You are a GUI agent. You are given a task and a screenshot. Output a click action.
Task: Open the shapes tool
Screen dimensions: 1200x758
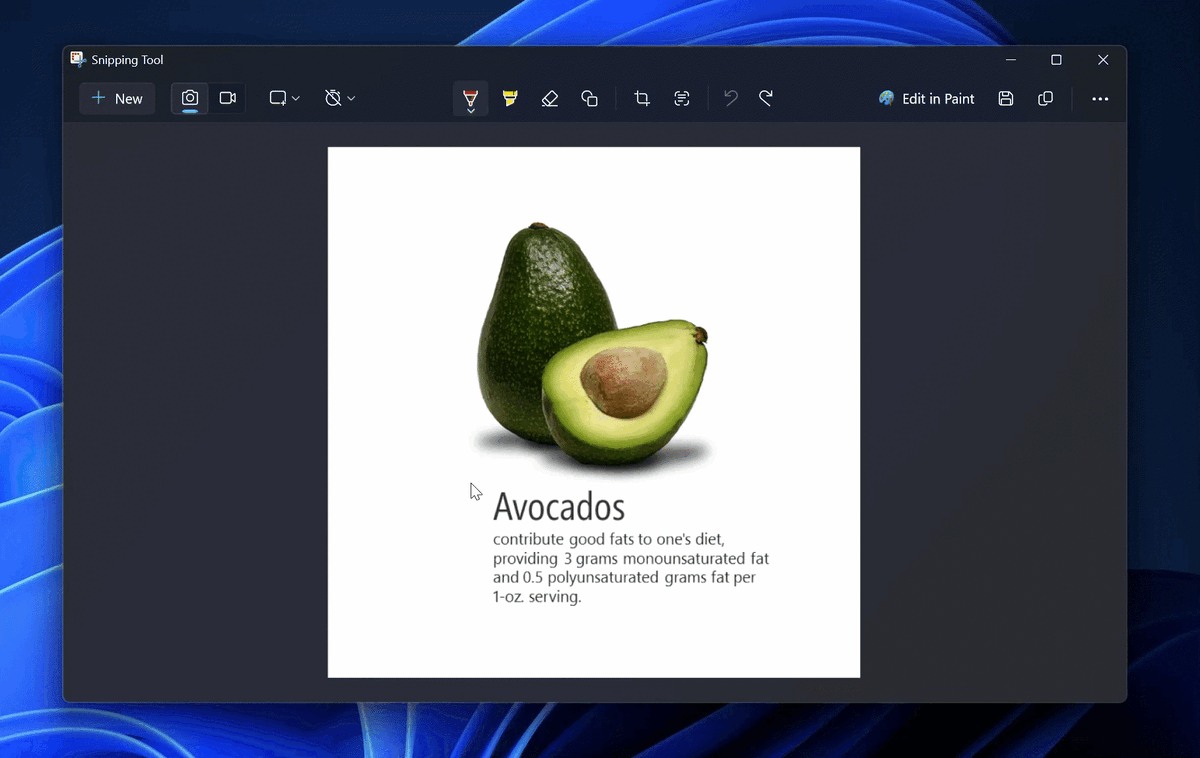590,98
